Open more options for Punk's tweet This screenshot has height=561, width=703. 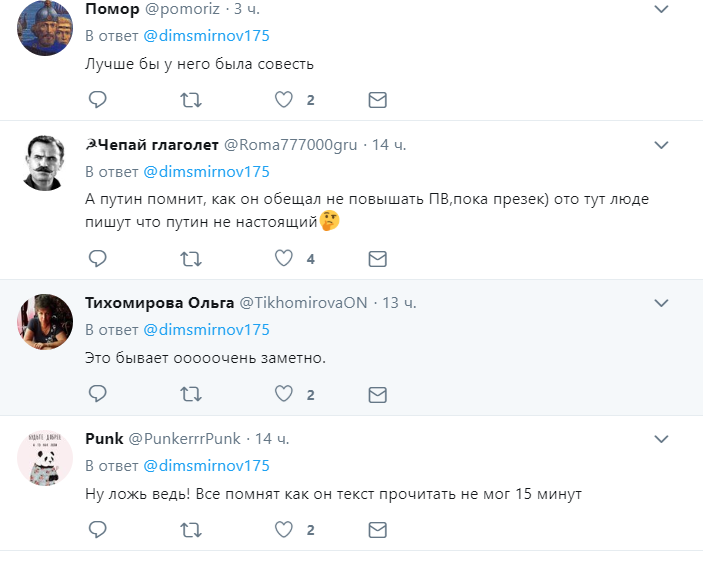tap(661, 439)
